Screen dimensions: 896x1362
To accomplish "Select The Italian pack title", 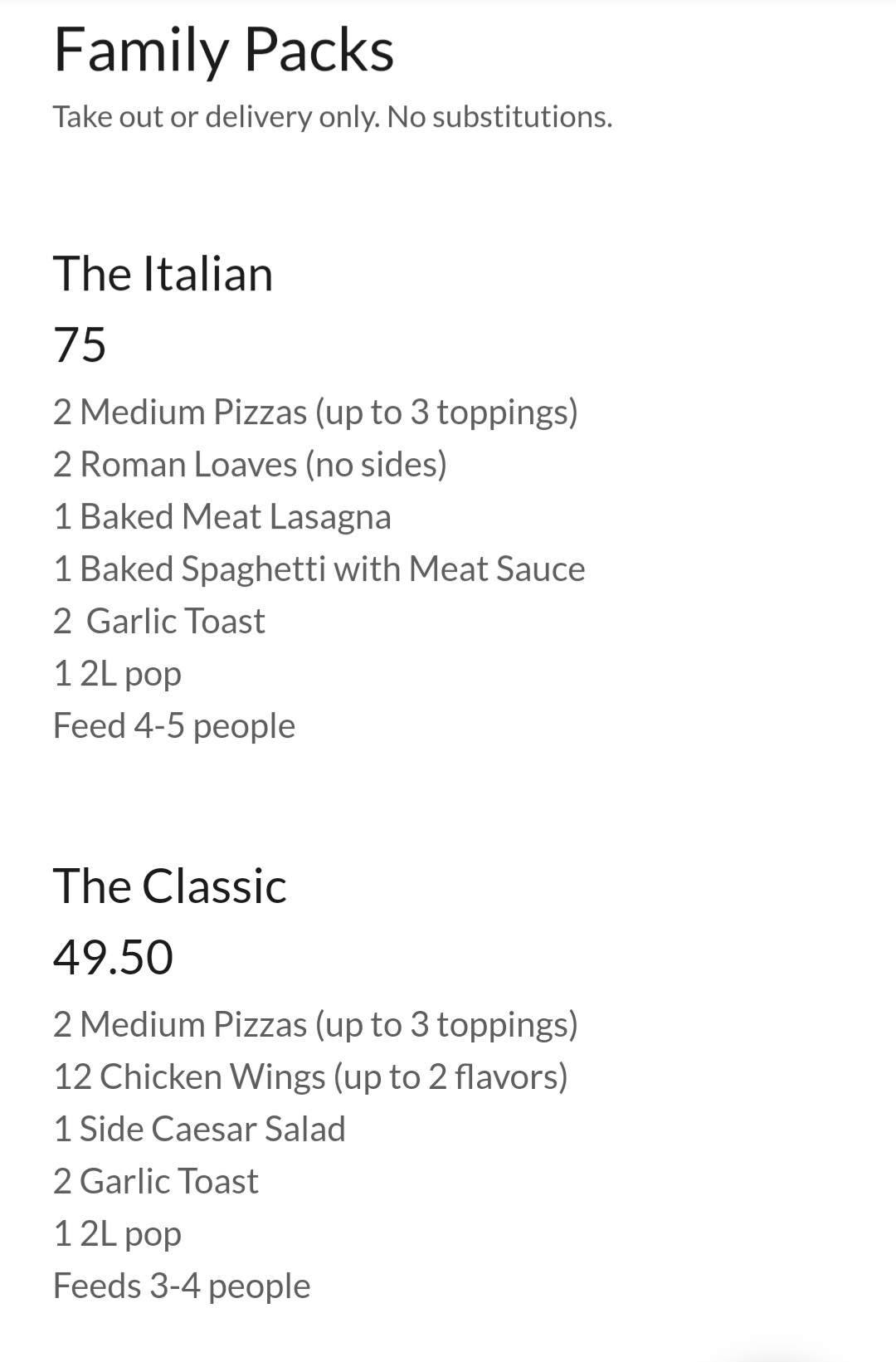I will (163, 274).
